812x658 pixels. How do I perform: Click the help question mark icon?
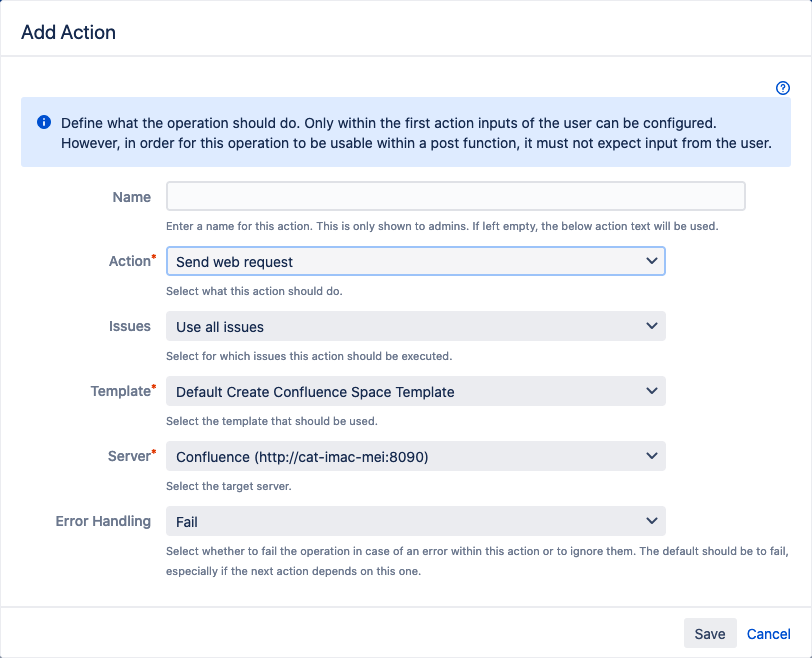pos(783,88)
